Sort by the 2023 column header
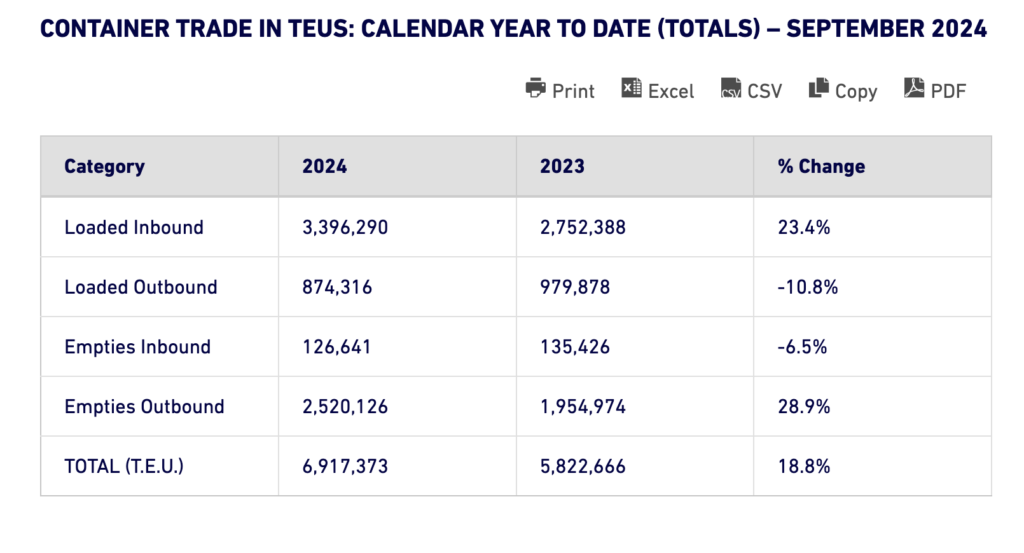Screen dimensions: 1024x553 click(x=563, y=167)
